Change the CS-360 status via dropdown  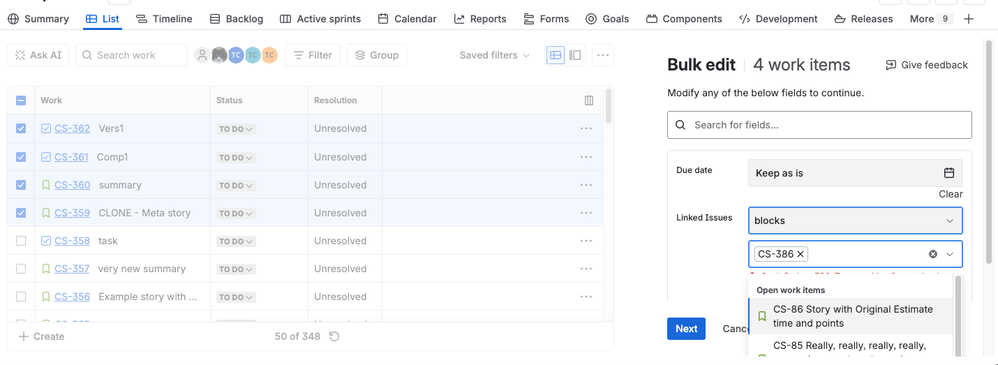pos(236,185)
